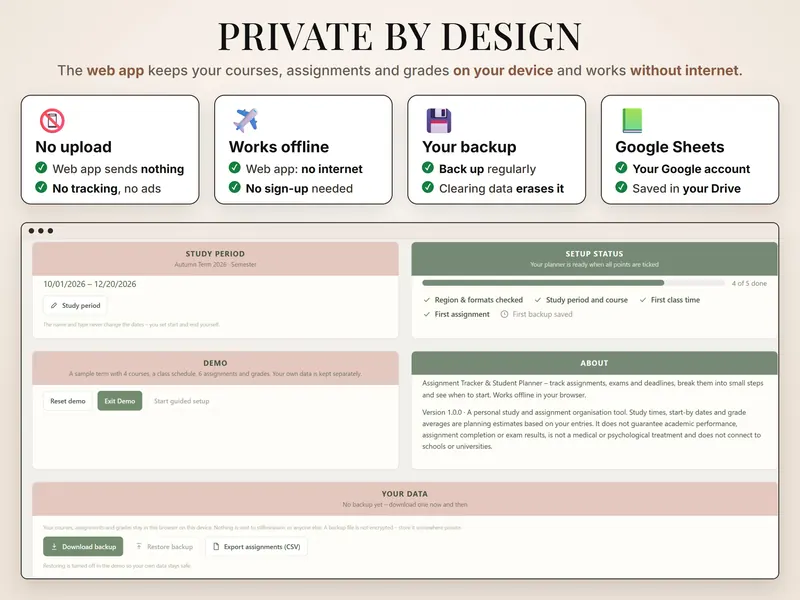This screenshot has height=600, width=800.
Task: Click Export assignments (CSV) button
Action: point(257,546)
